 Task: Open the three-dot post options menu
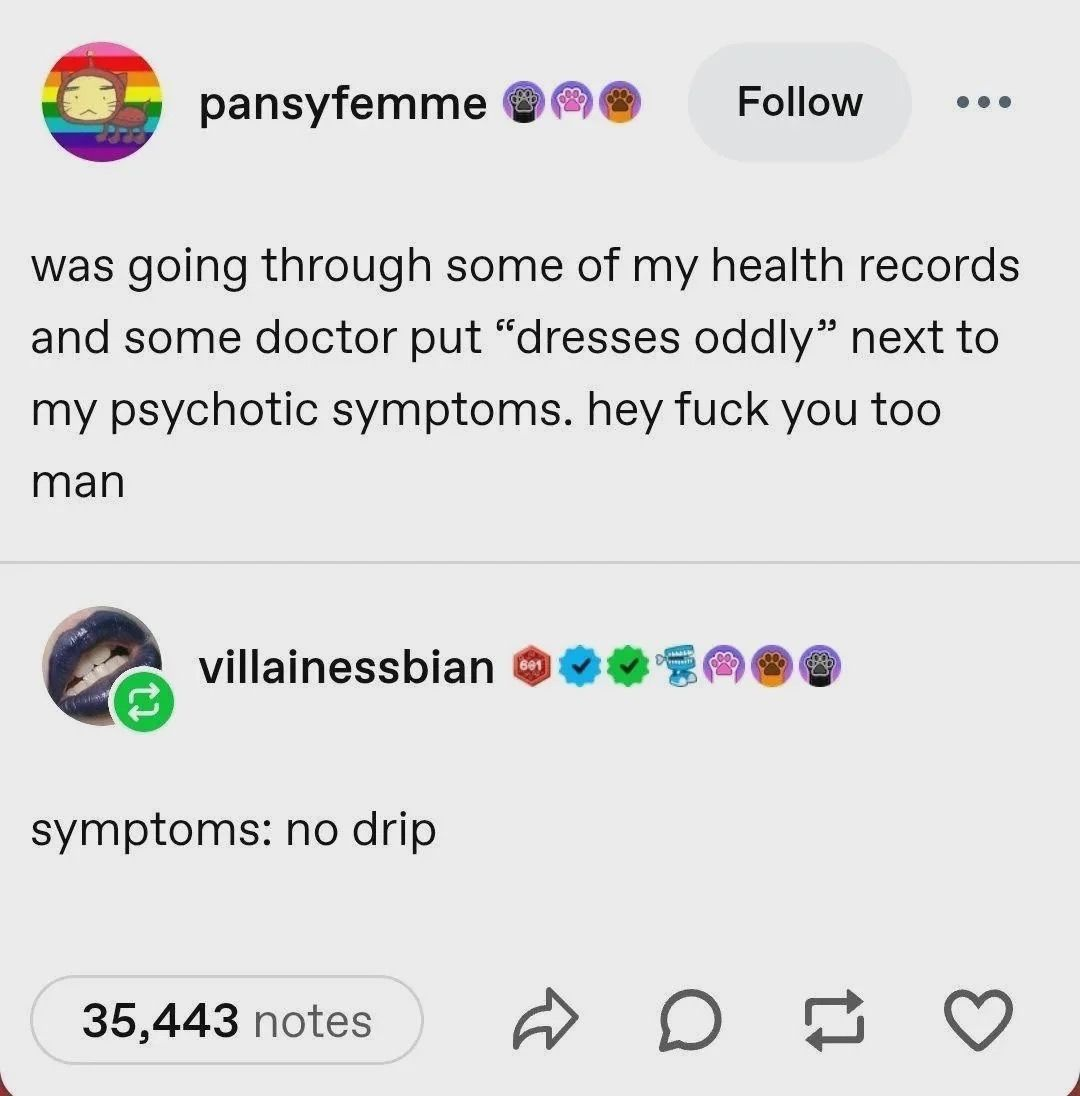[984, 102]
